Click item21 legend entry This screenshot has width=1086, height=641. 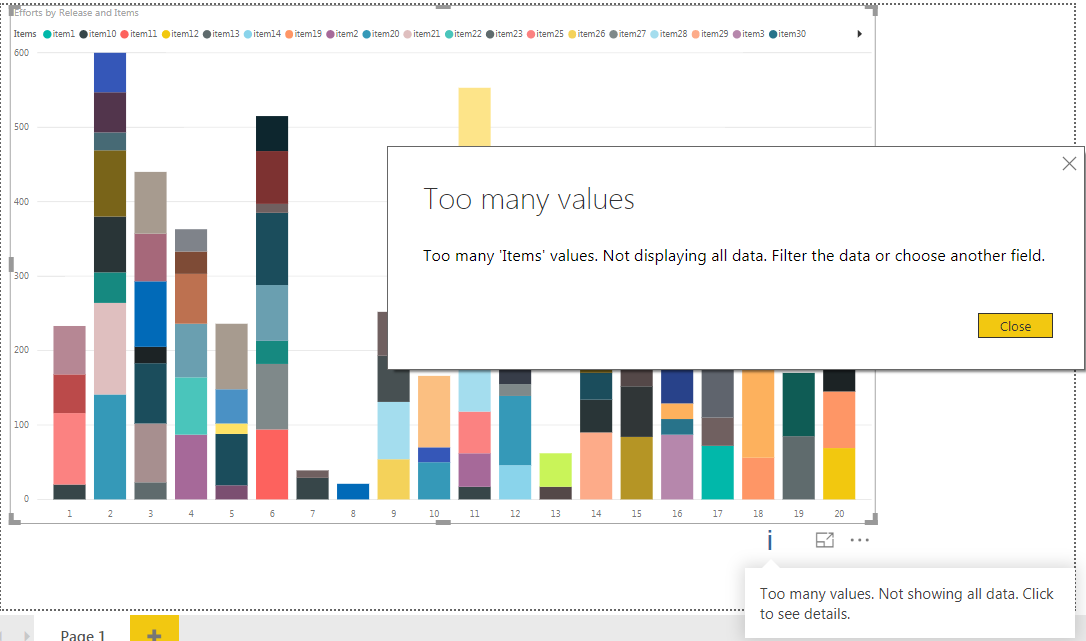pos(422,34)
